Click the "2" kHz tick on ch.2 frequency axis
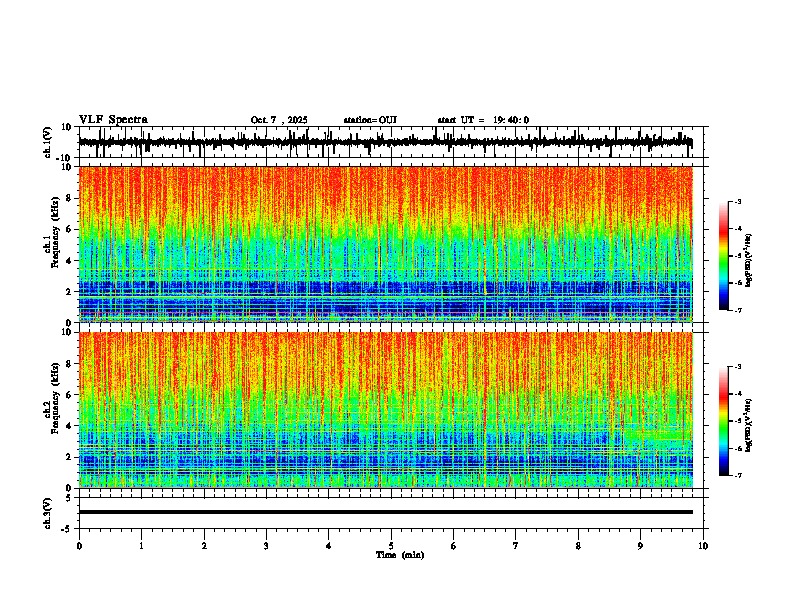This screenshot has width=792, height=612. coord(70,457)
